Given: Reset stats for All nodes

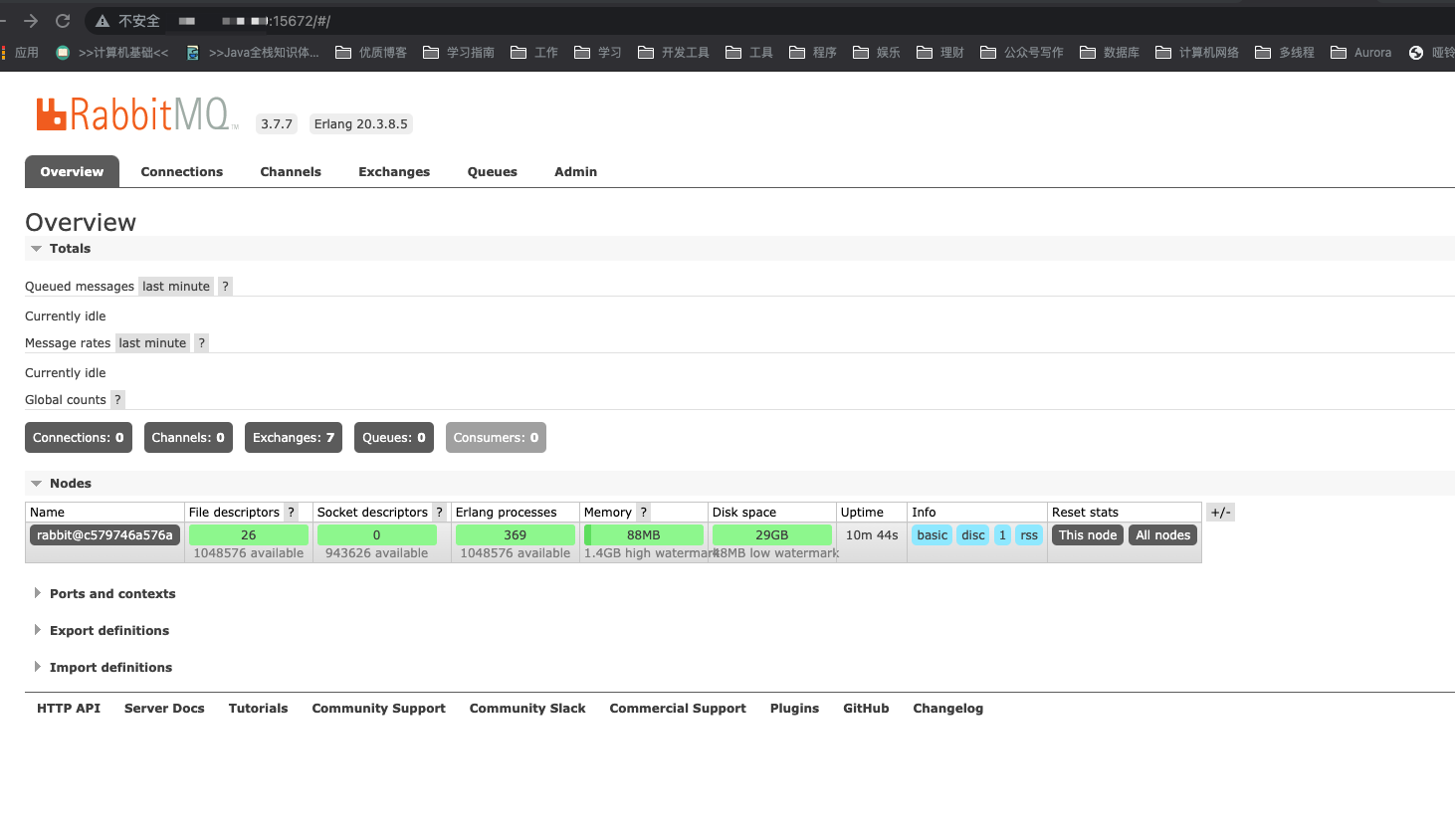Looking at the screenshot, I should pyautogui.click(x=1163, y=535).
